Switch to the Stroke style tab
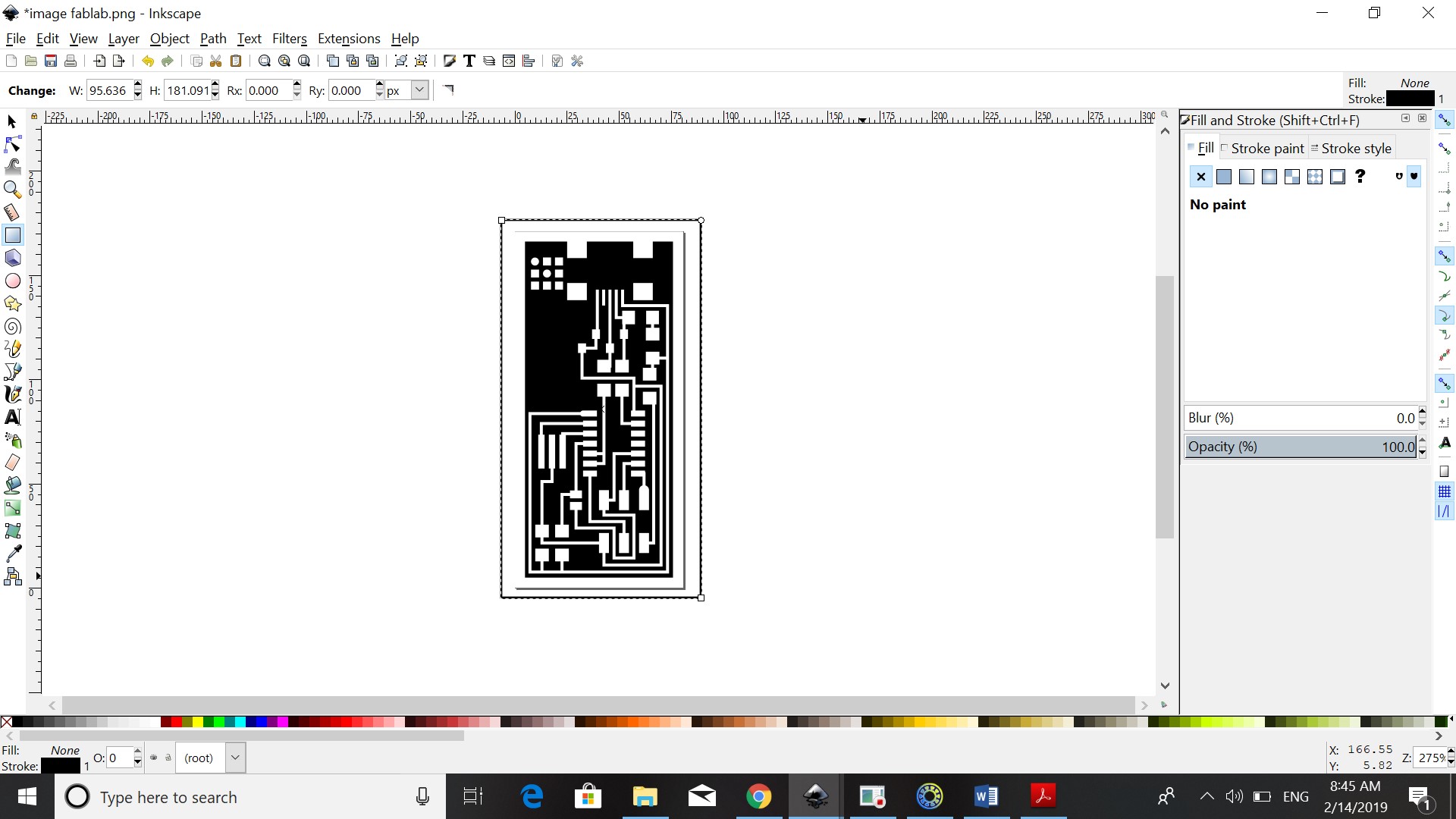The width and height of the screenshot is (1456, 819). (1355, 149)
